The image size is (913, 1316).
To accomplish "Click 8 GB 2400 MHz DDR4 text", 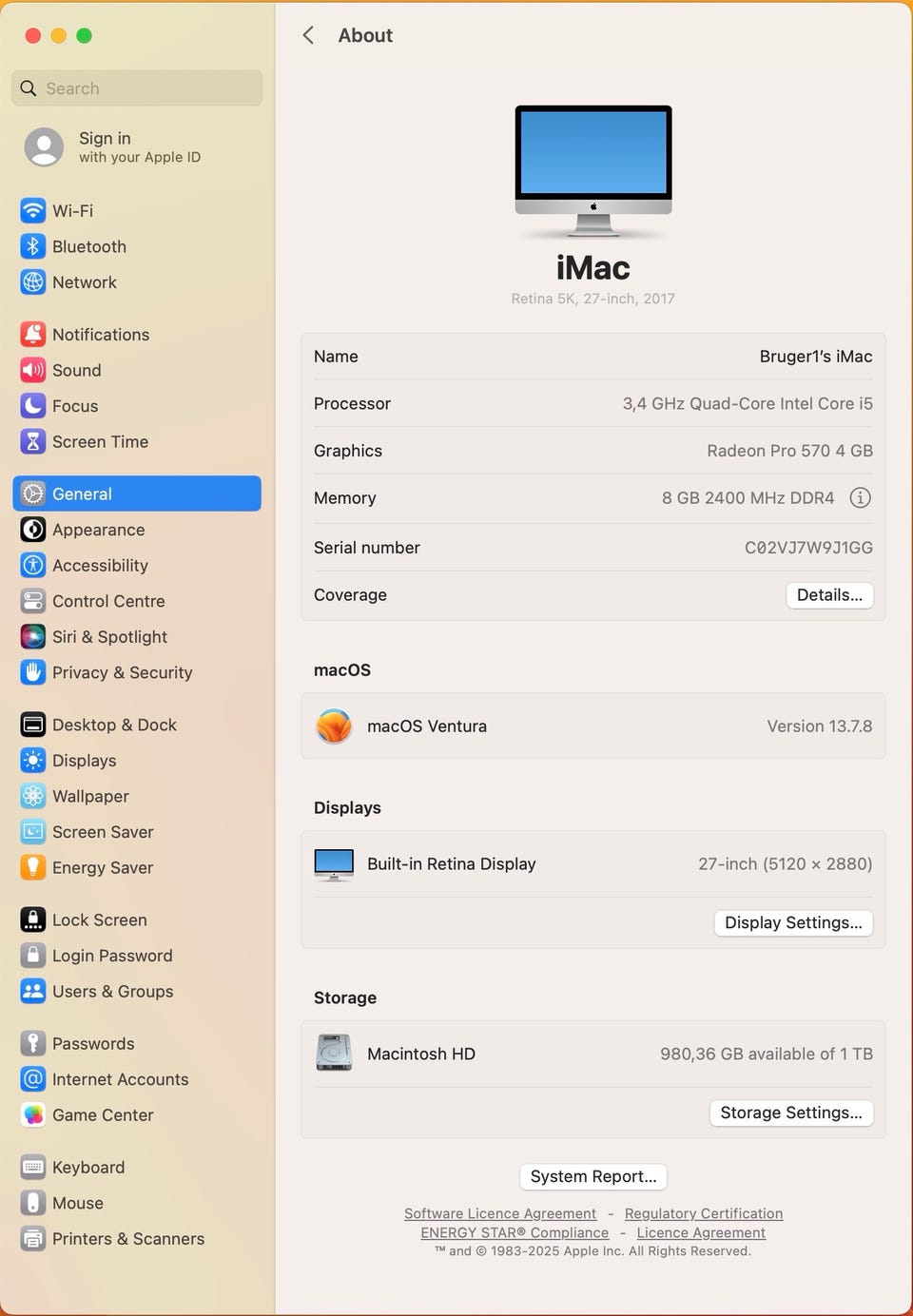I will [x=748, y=497].
